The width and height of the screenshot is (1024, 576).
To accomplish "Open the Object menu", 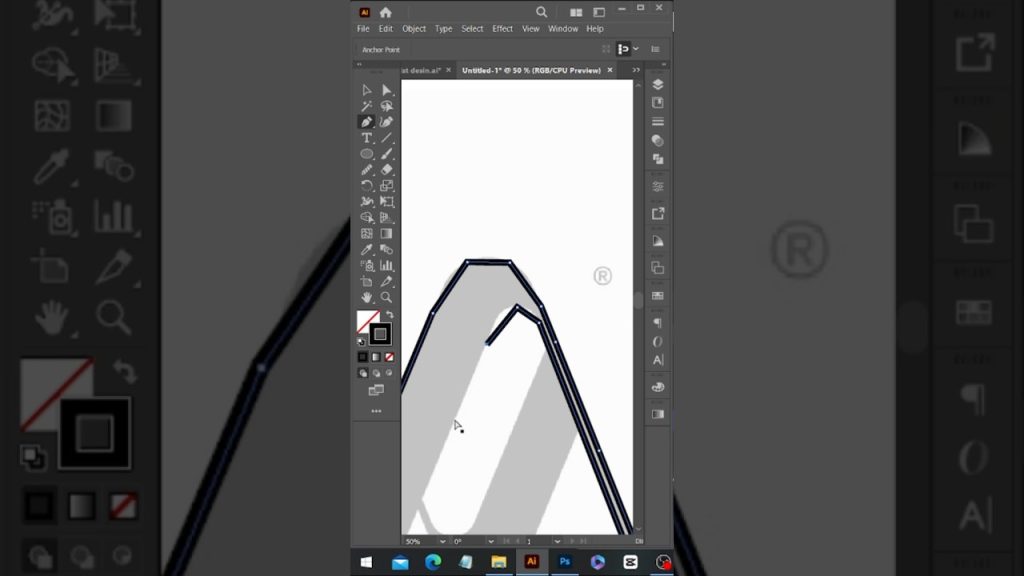I will click(413, 28).
